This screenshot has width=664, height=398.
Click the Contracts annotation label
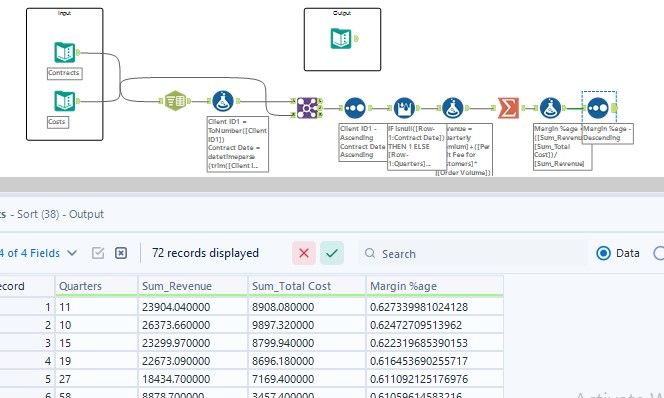point(64,73)
